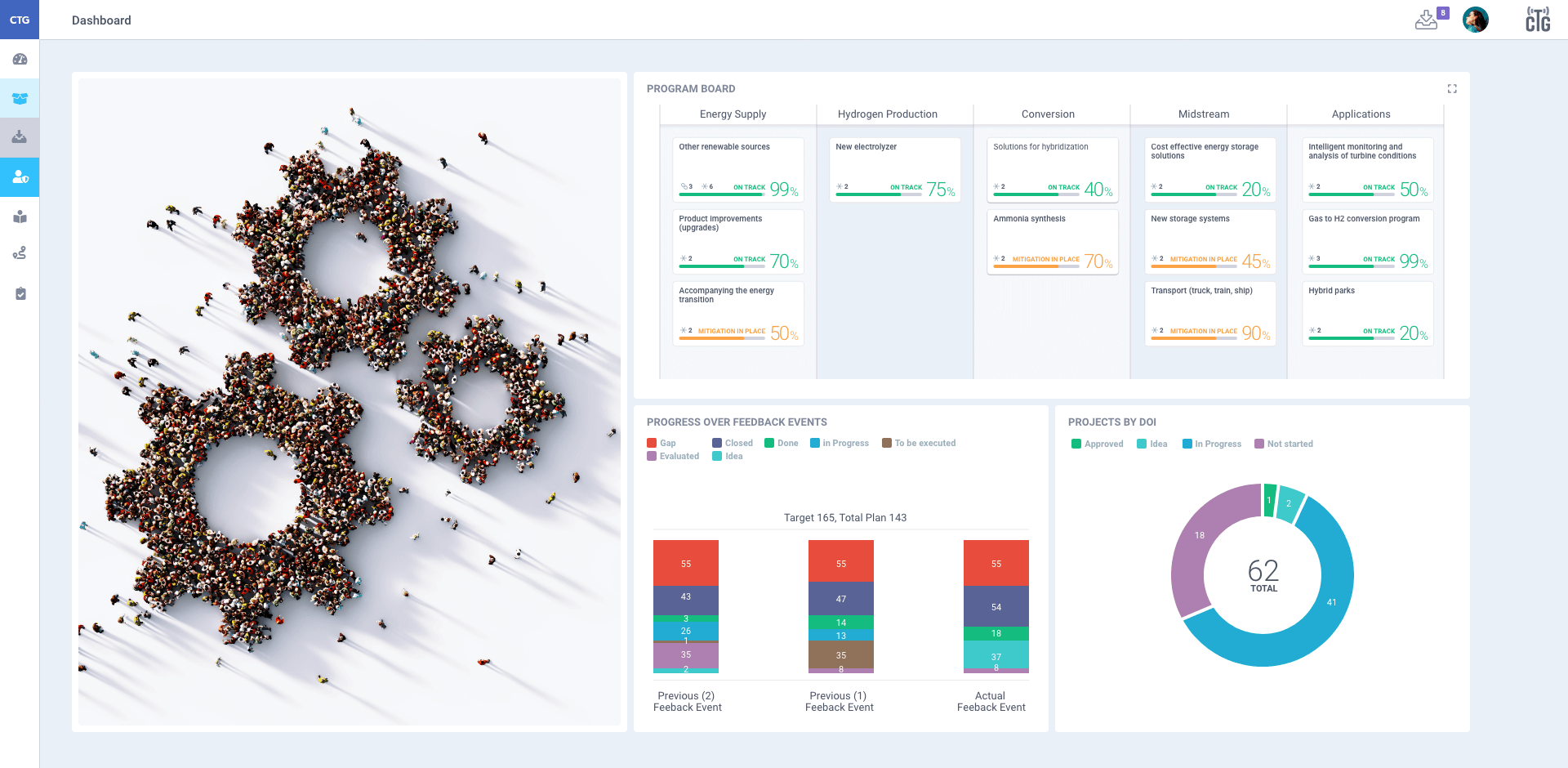Screen dimensions: 1568x768
Task: Select the Conversion column header
Action: click(x=1048, y=114)
